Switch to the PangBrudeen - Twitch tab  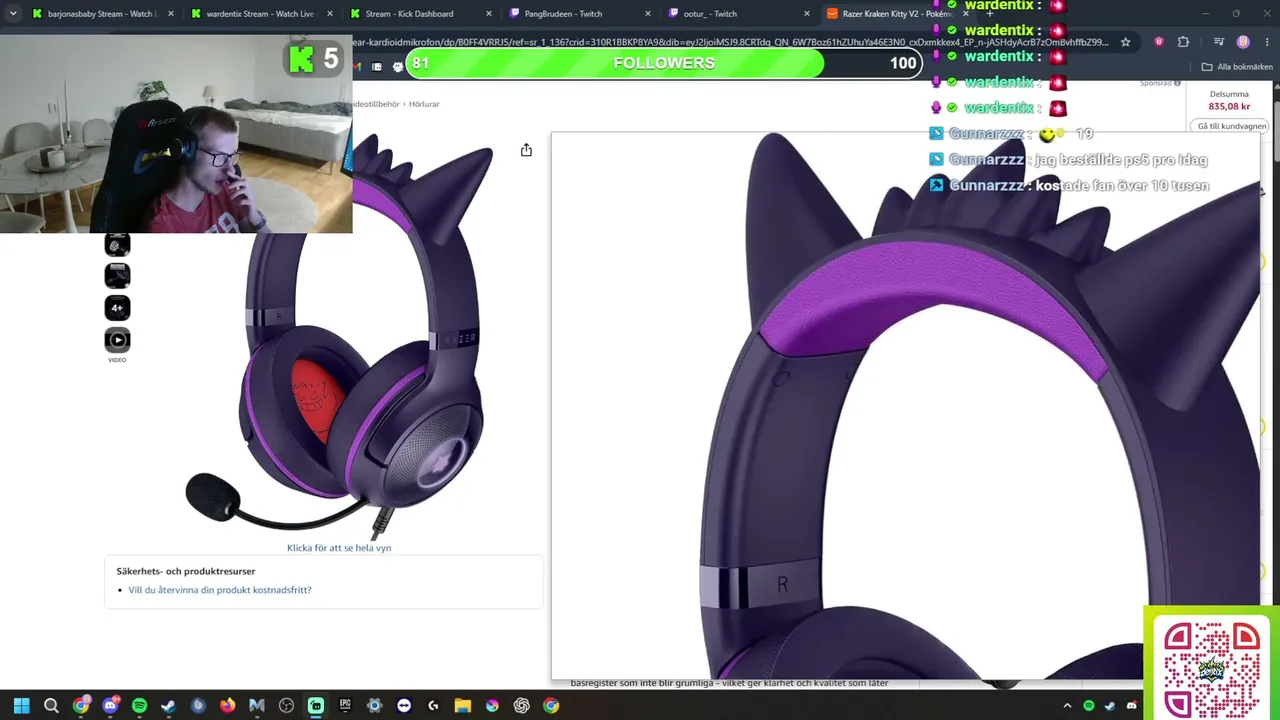click(578, 14)
